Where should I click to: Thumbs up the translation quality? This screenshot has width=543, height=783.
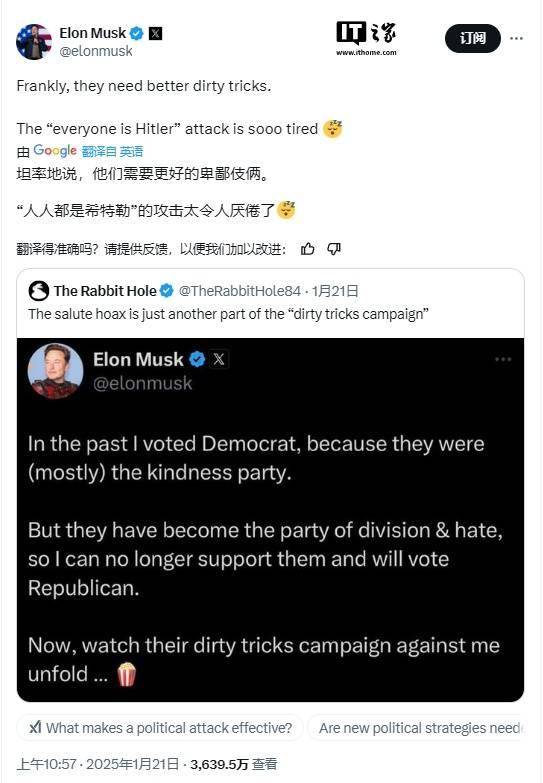point(308,249)
